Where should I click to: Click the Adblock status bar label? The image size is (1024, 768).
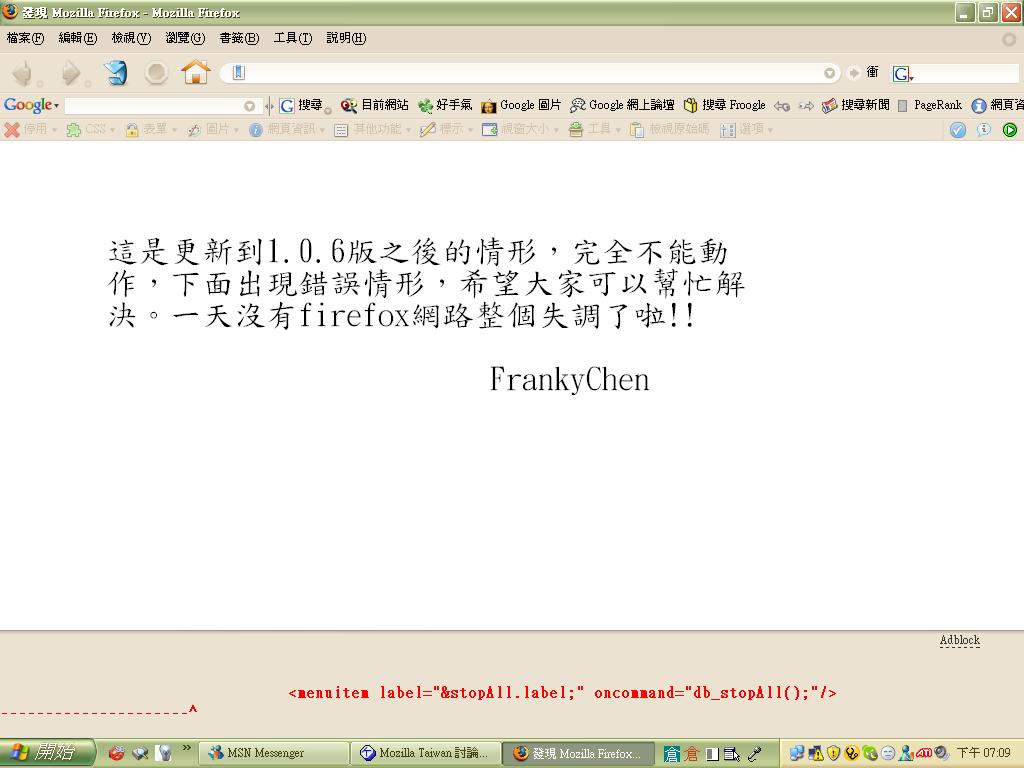coord(959,640)
